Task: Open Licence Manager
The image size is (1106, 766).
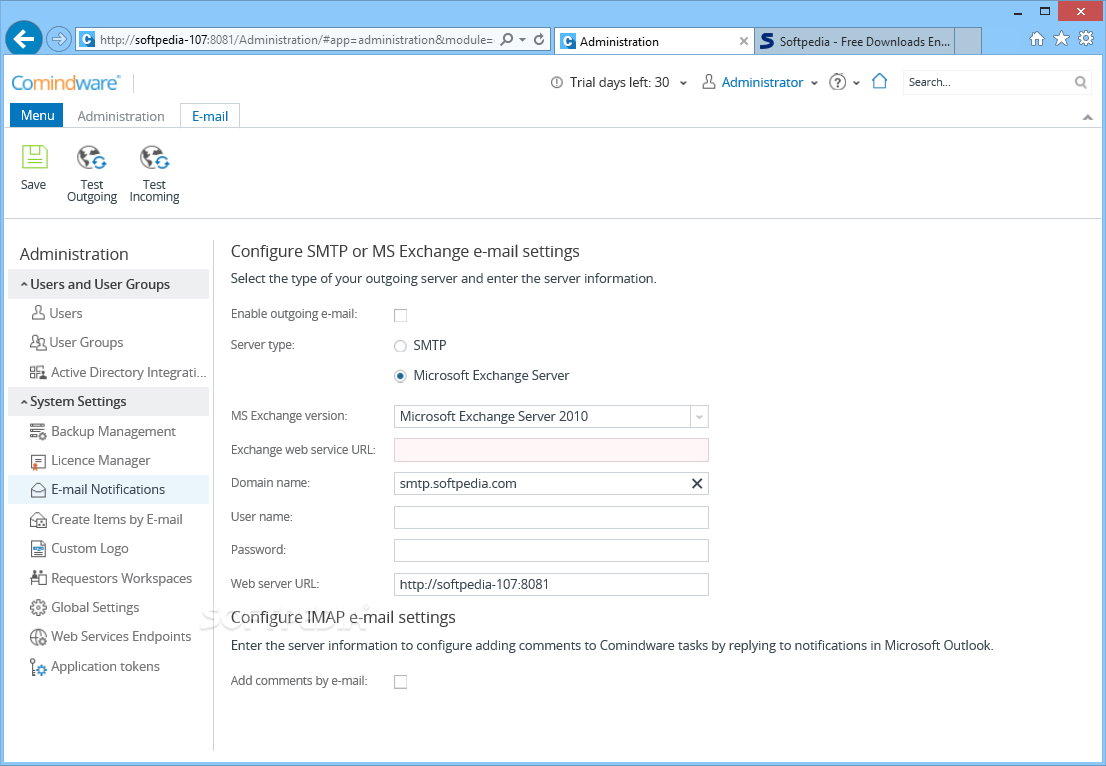Action: pos(90,461)
